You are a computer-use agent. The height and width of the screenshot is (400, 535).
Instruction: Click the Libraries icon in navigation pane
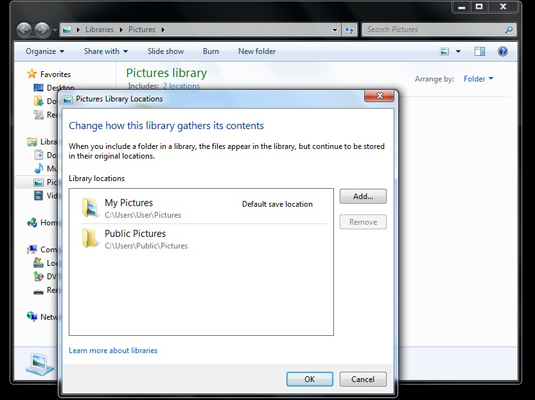(x=32, y=141)
